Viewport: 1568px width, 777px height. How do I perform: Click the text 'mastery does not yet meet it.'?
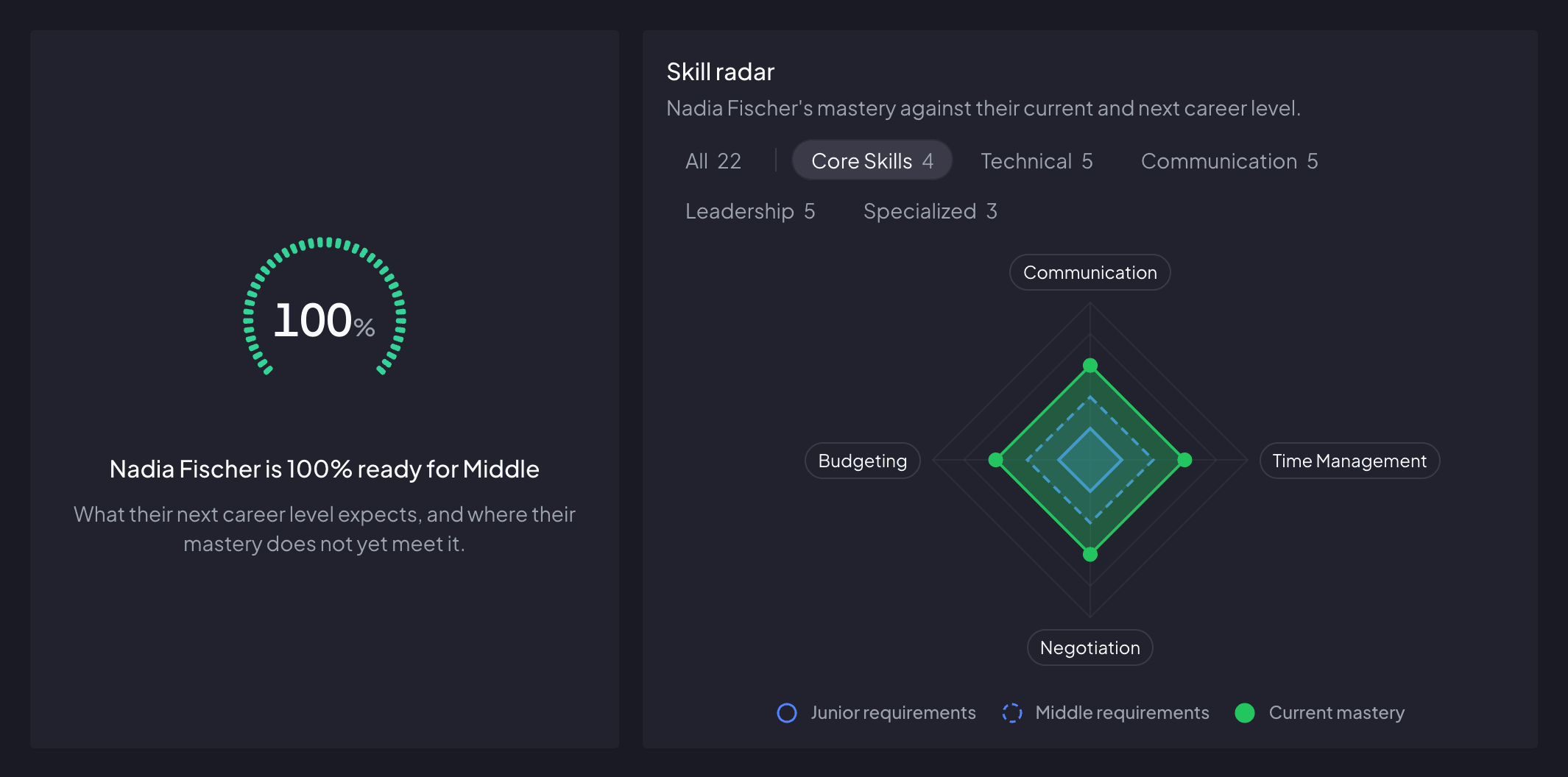(x=325, y=544)
